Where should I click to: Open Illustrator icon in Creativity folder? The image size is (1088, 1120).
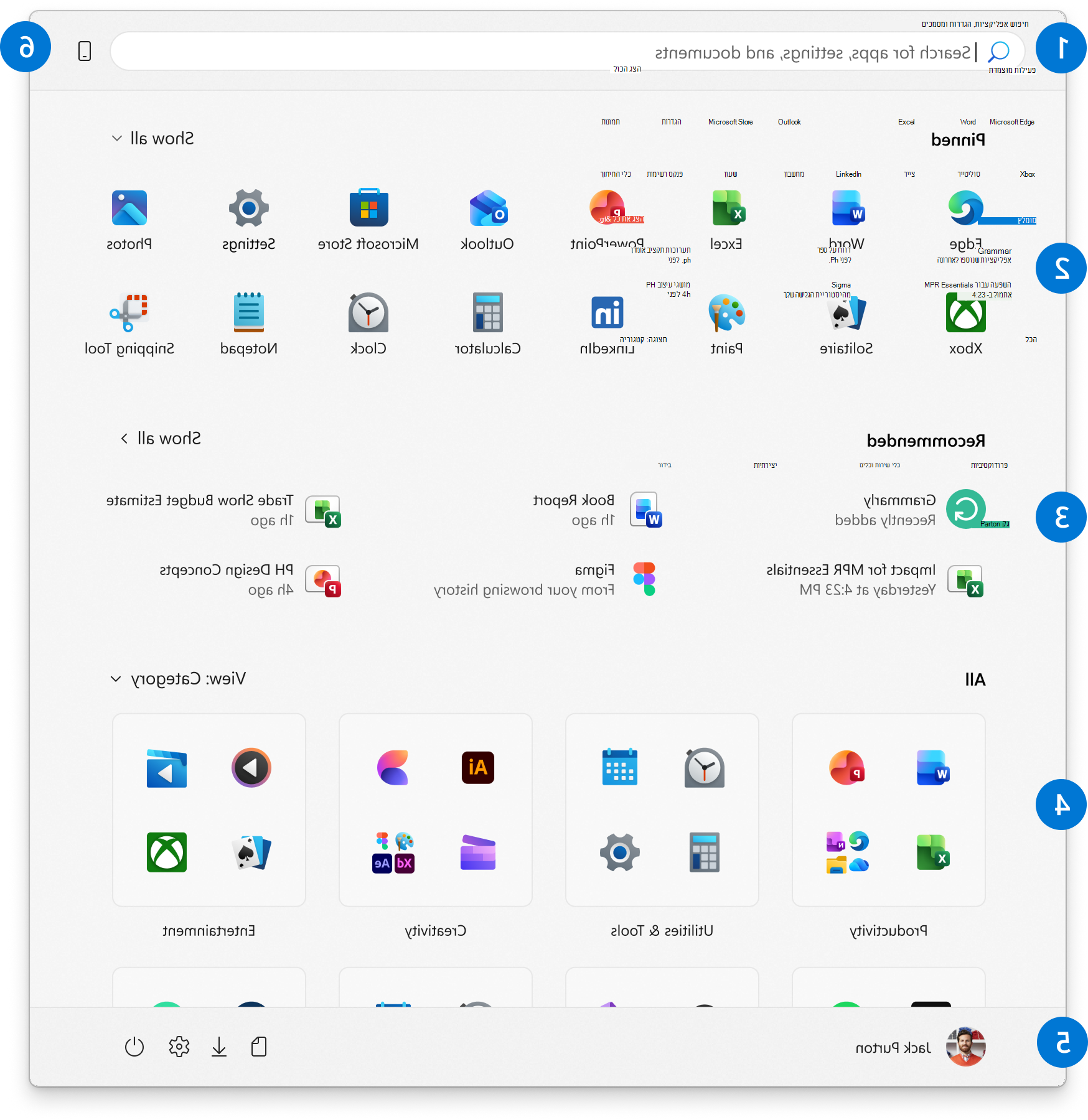[x=478, y=768]
